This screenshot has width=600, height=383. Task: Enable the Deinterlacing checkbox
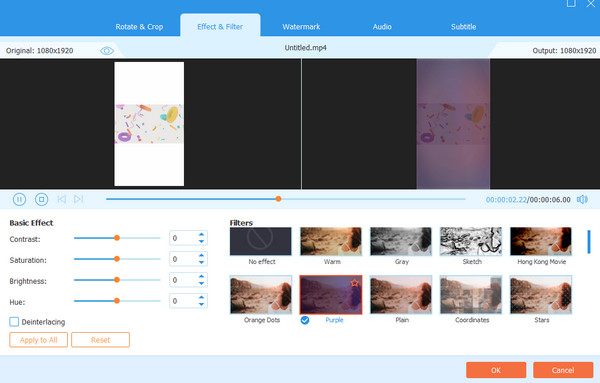click(x=14, y=322)
